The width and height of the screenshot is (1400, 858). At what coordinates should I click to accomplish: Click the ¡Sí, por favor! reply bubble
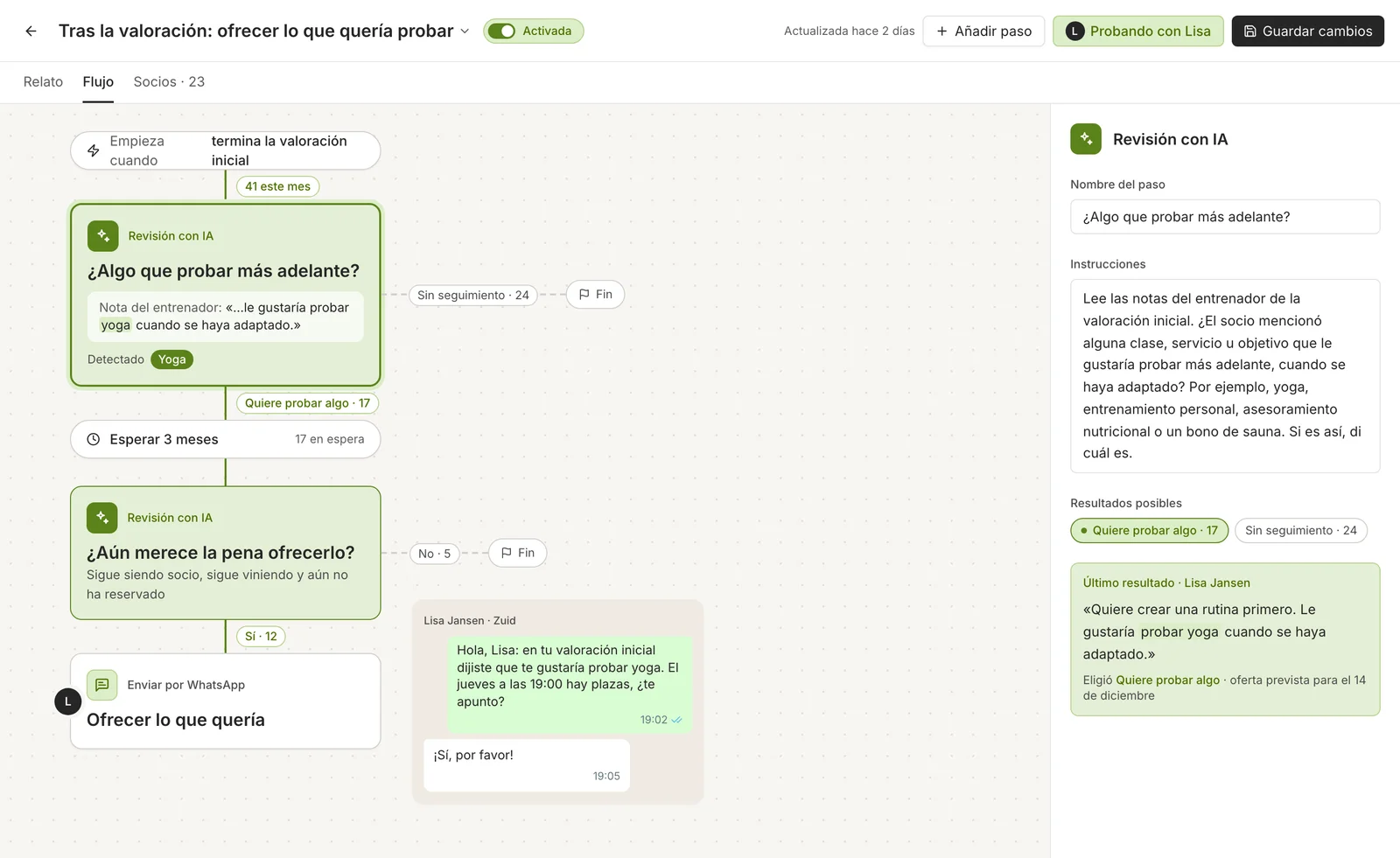[x=527, y=765]
